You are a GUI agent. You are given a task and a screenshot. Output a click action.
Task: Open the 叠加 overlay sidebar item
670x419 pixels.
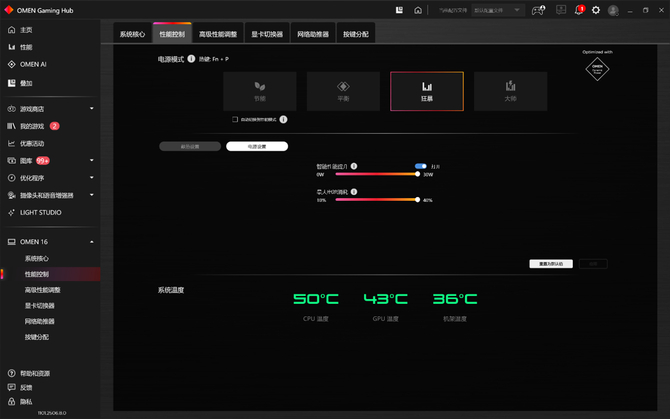[x=26, y=83]
